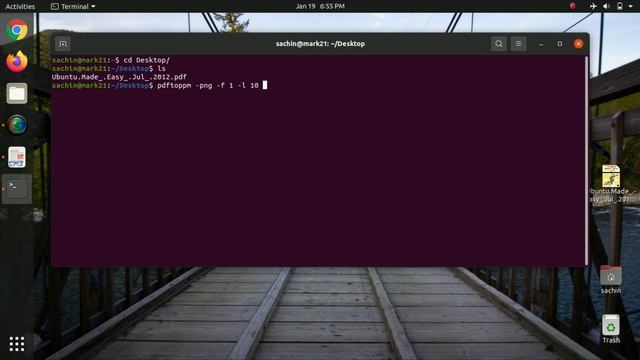Open the Activities overview
Image resolution: width=640 pixels, height=360 pixels.
click(20, 6)
